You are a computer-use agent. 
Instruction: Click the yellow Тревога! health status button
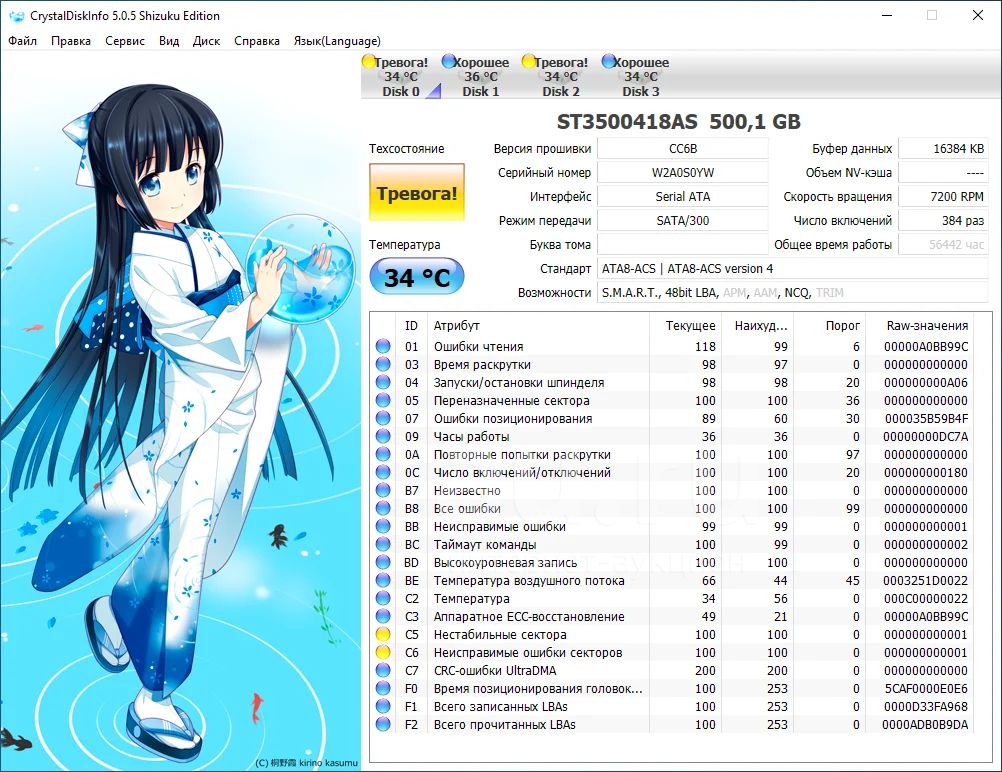pyautogui.click(x=417, y=193)
